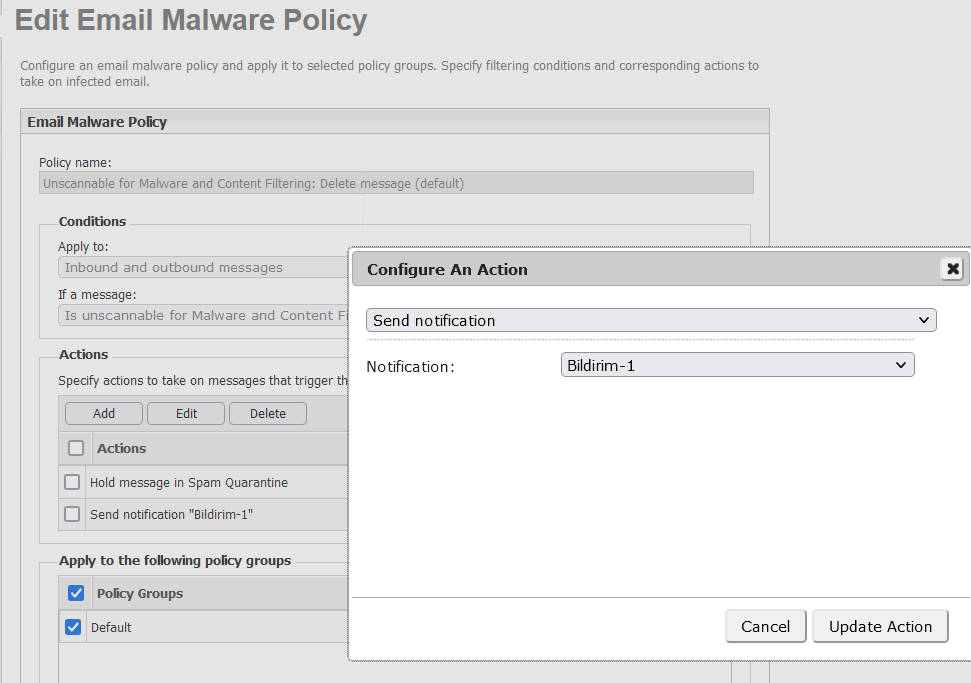Close the Configure An Action dialog
971x683 pixels.
click(x=952, y=269)
